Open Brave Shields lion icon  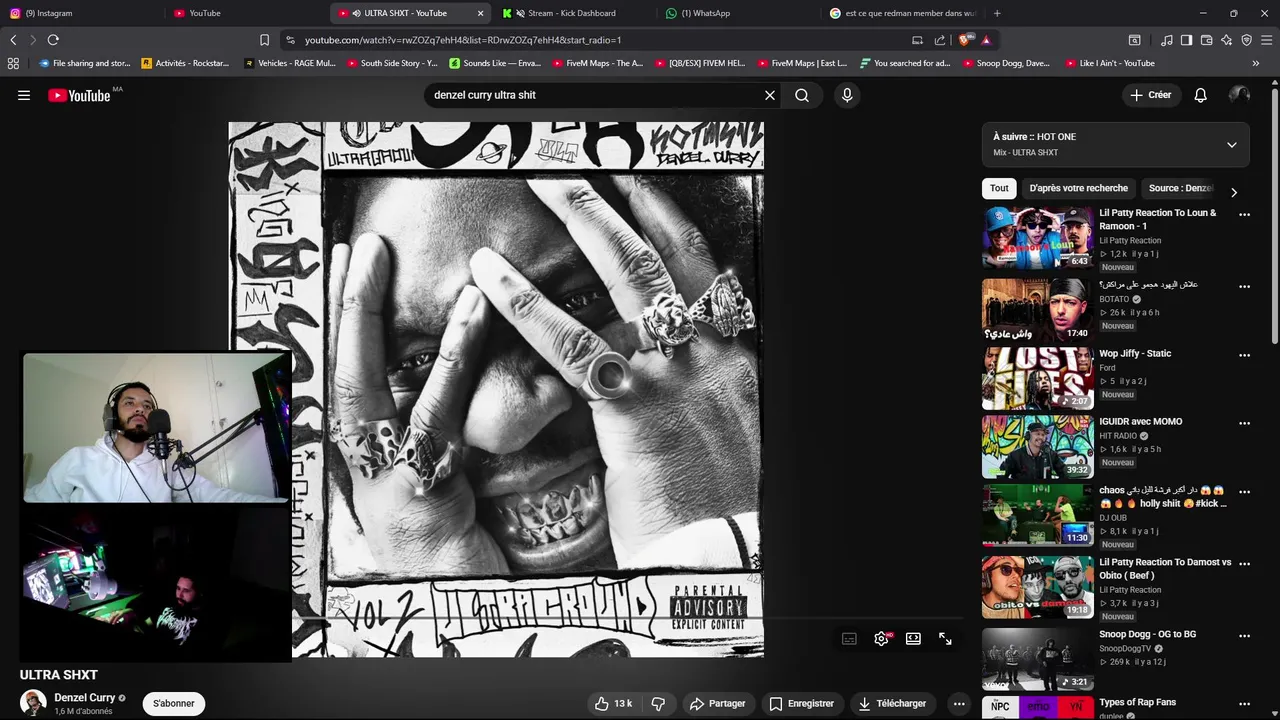(965, 40)
